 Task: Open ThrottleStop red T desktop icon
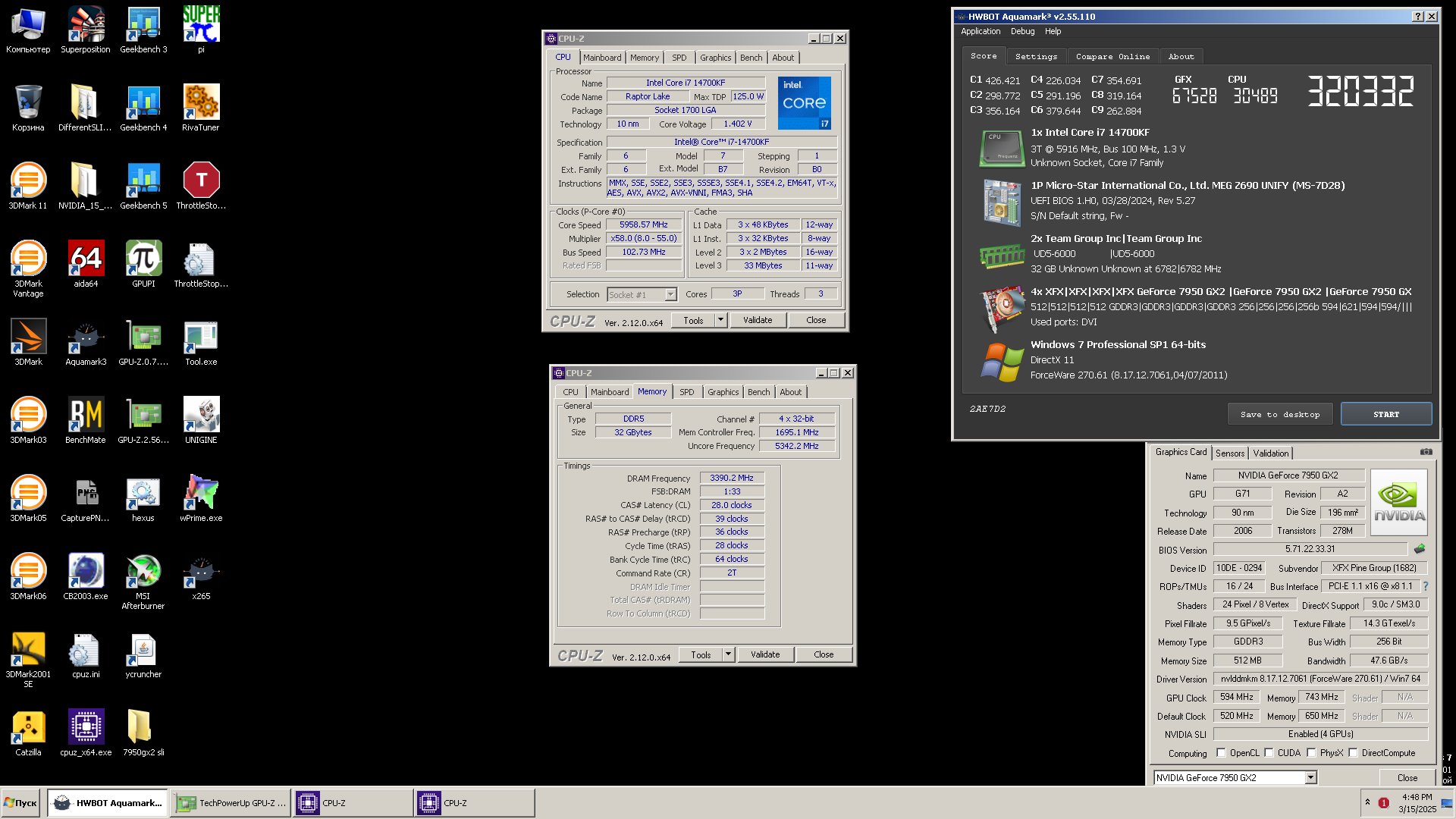click(x=201, y=187)
